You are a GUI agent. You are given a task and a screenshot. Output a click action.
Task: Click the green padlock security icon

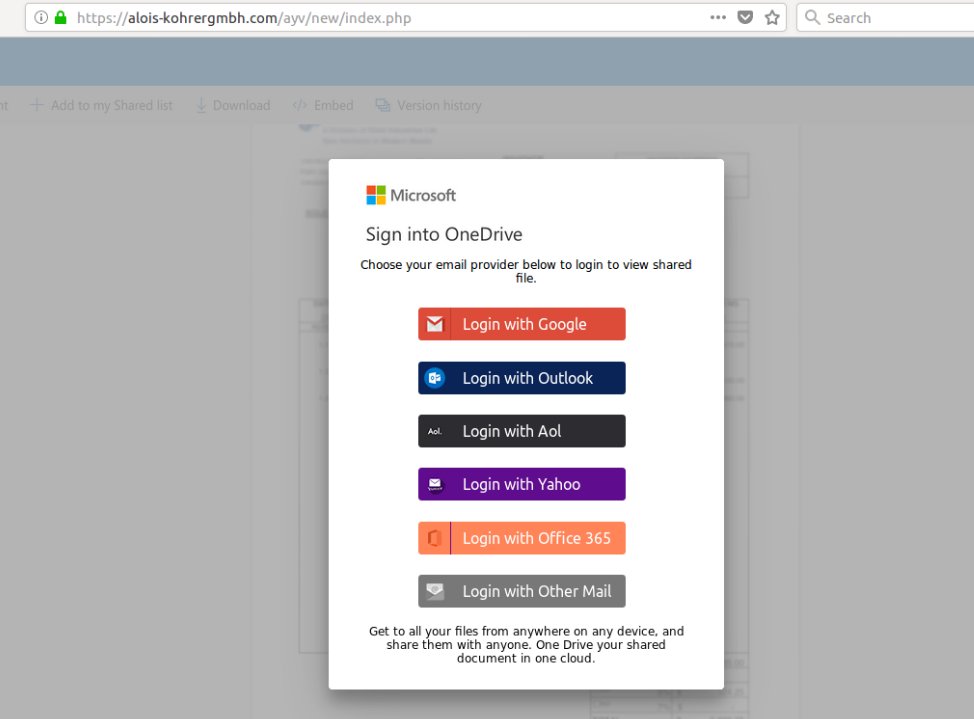coord(60,17)
